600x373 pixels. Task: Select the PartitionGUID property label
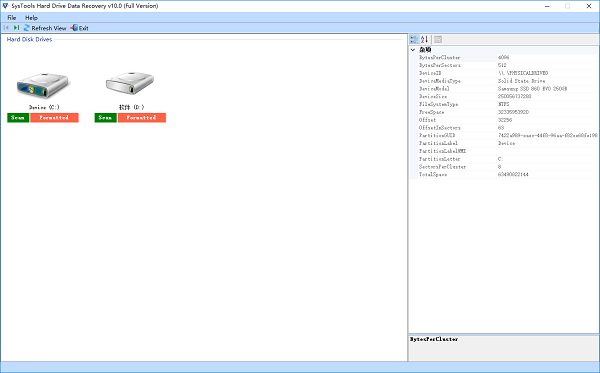click(437, 135)
